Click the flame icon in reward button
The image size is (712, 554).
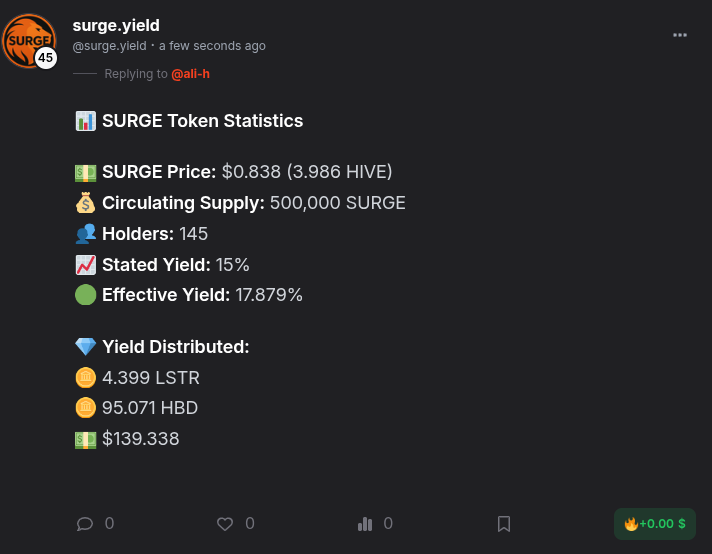(631, 524)
